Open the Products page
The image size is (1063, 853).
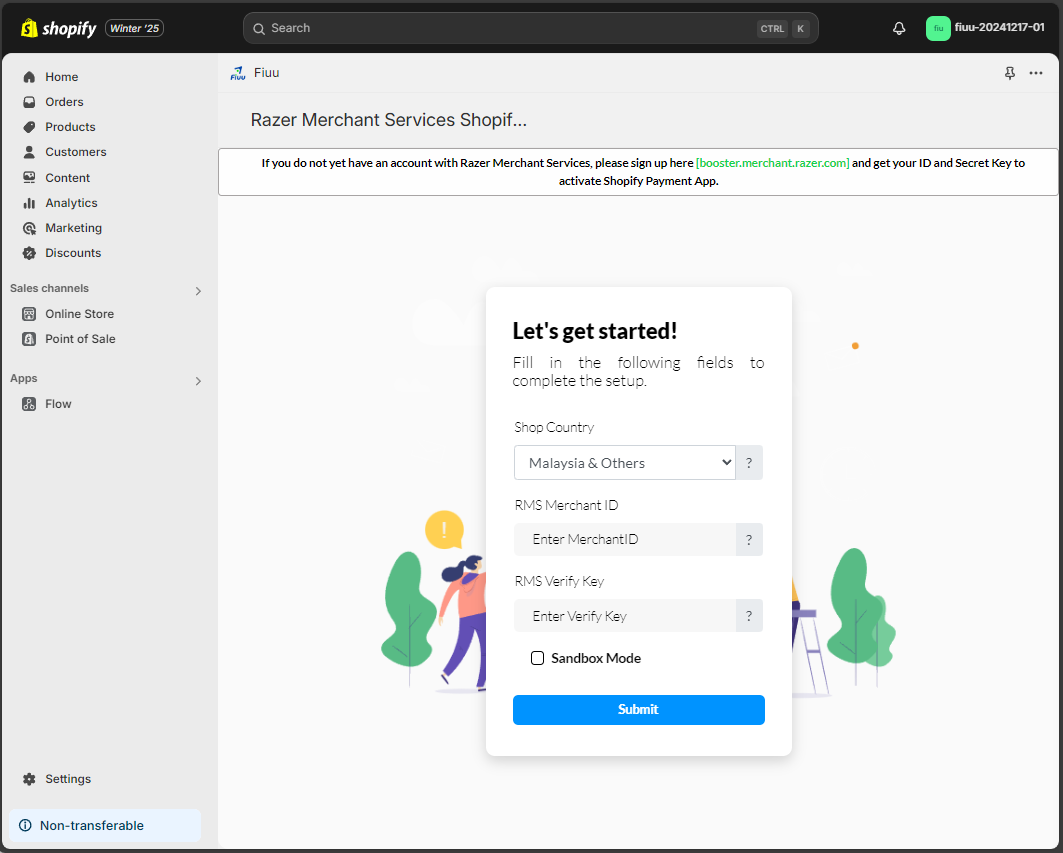[71, 127]
